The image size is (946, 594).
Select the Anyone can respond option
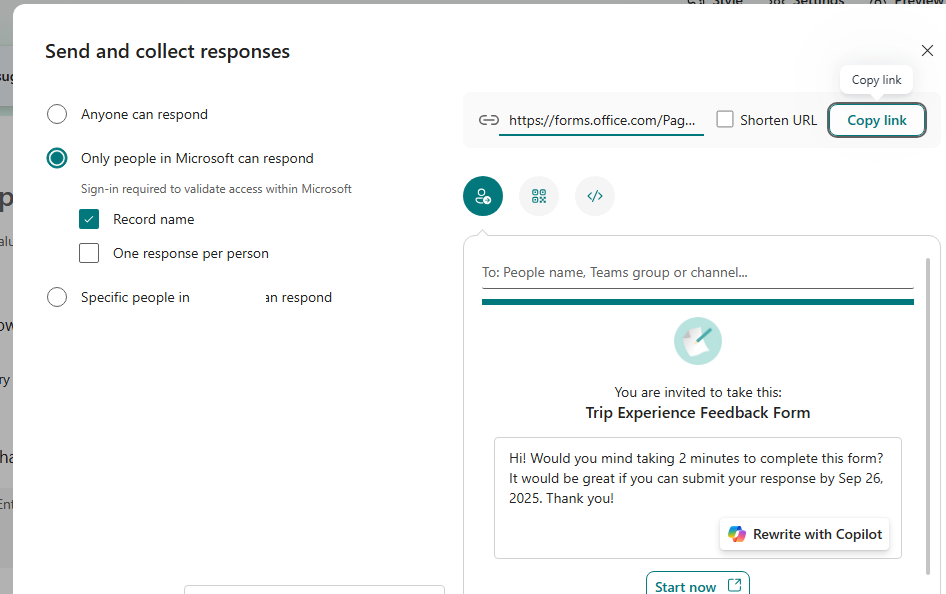(57, 114)
